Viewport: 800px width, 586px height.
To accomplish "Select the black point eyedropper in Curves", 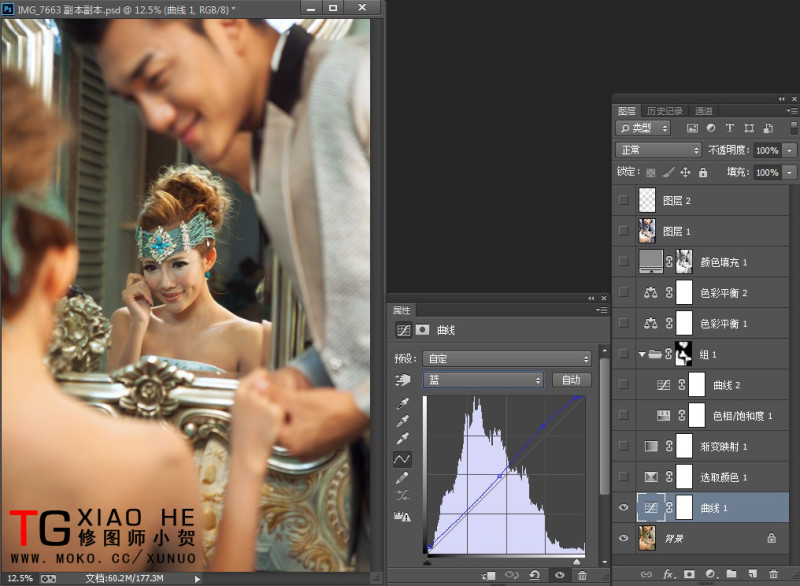I will pyautogui.click(x=403, y=404).
